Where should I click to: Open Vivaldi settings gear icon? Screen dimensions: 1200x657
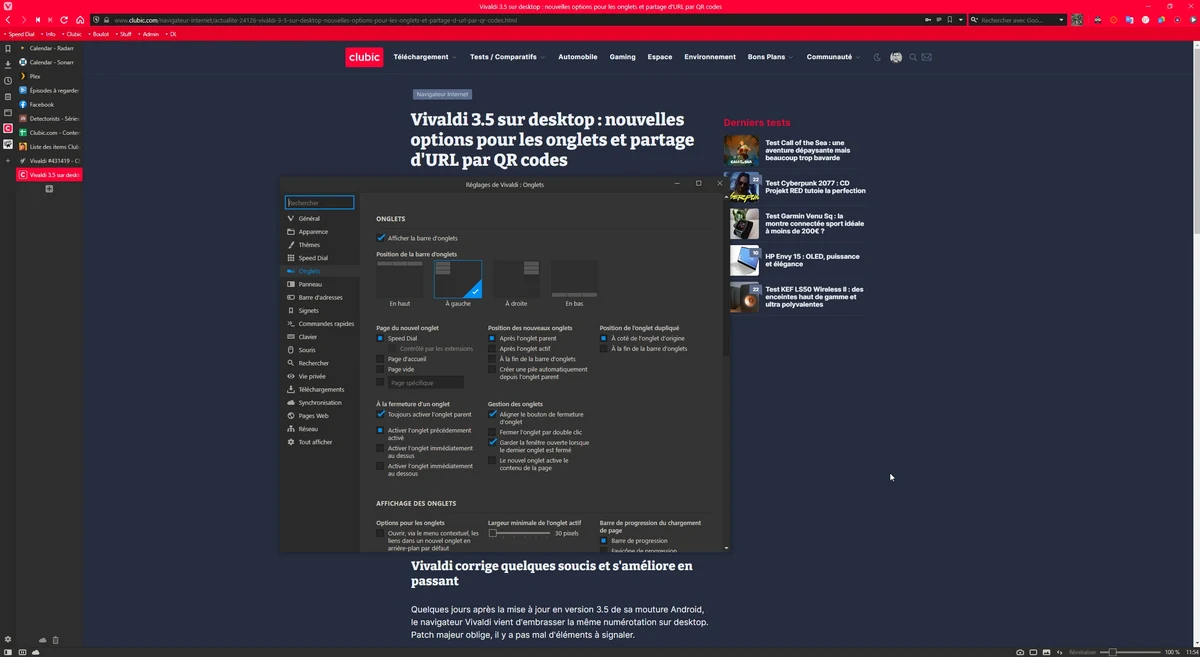tap(8, 640)
